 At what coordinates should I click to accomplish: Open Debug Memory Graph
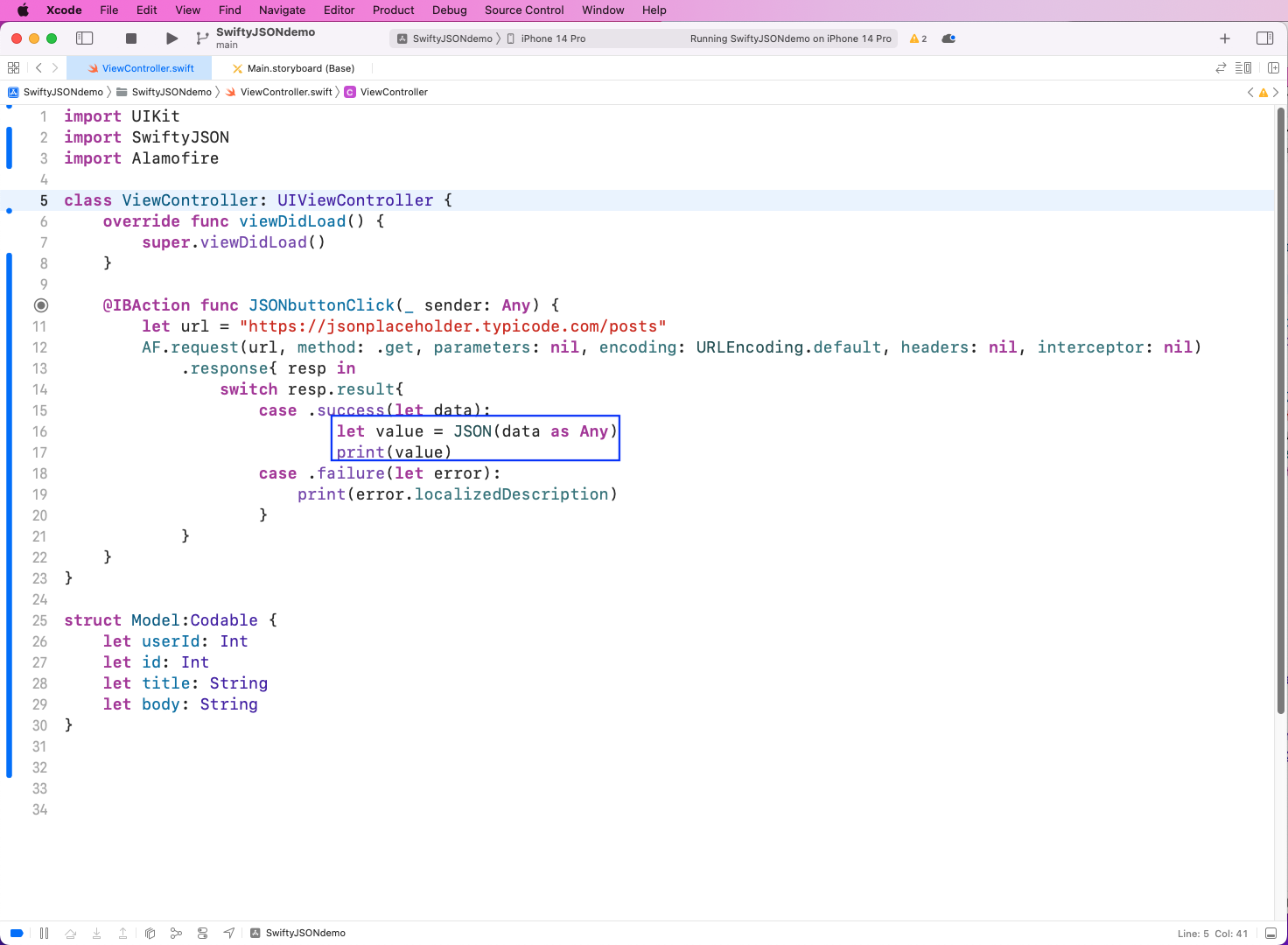click(176, 933)
